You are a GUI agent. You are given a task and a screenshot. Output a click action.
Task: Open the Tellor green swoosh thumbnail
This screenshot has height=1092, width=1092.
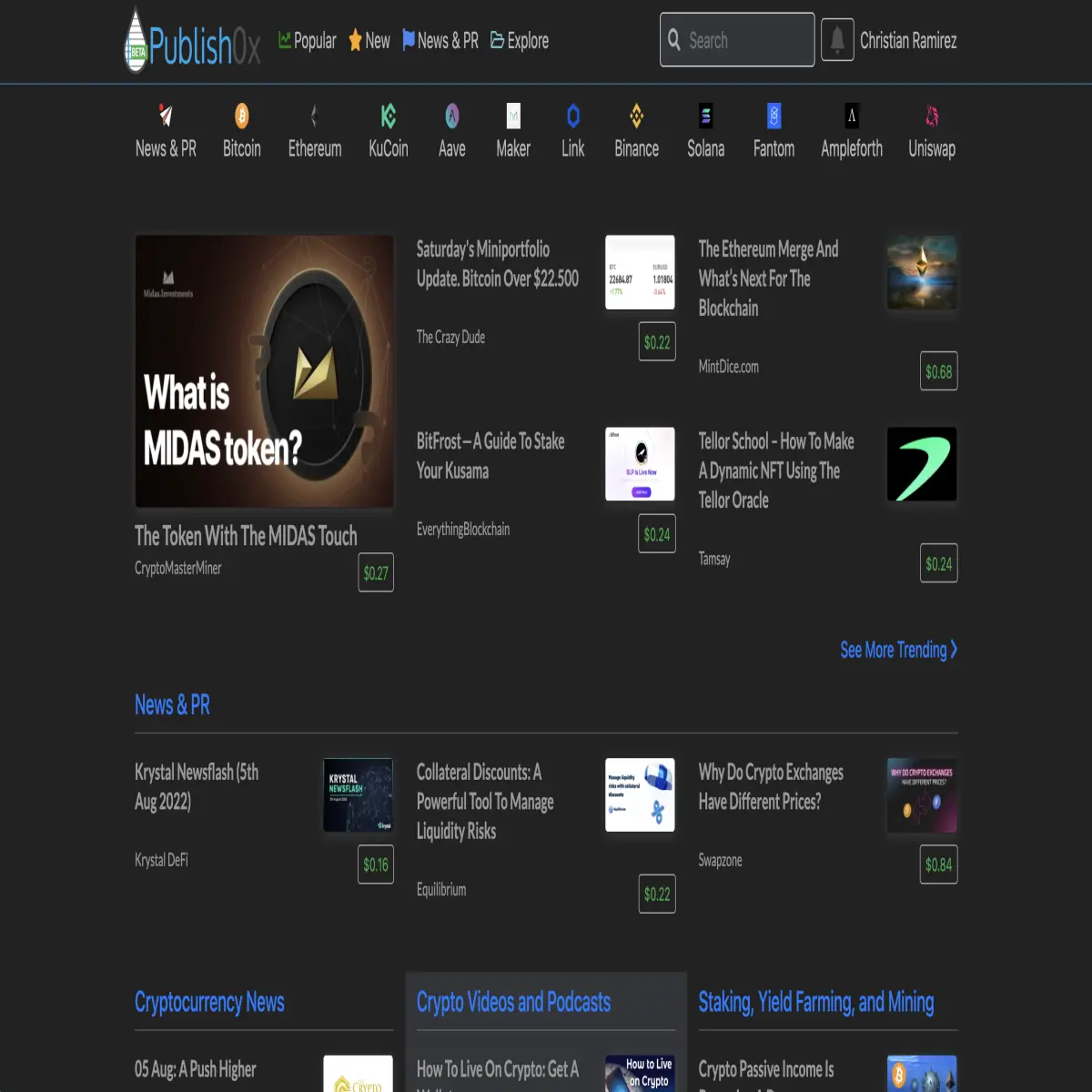pyautogui.click(x=923, y=464)
